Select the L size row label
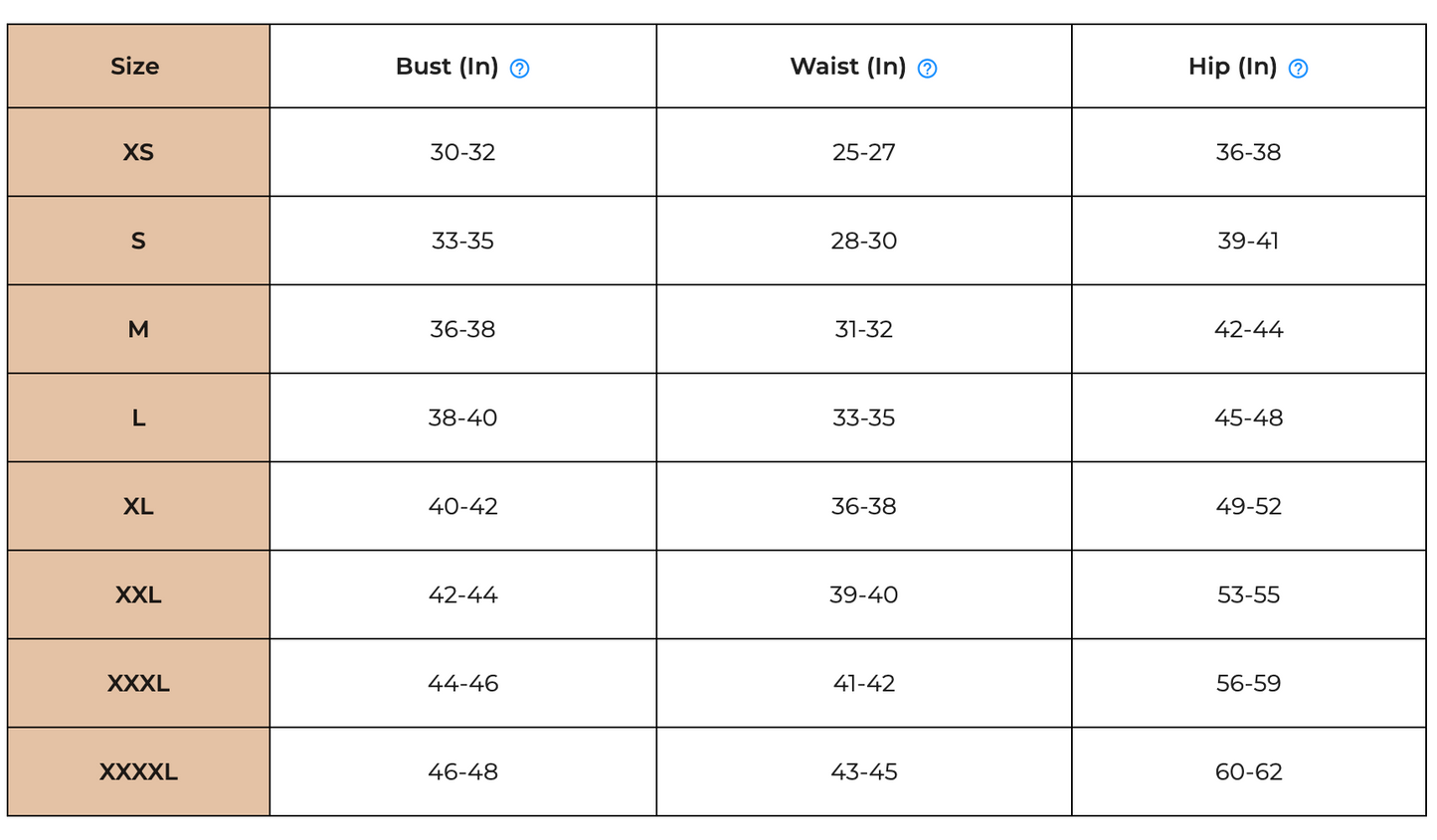1437x840 pixels. (x=138, y=418)
